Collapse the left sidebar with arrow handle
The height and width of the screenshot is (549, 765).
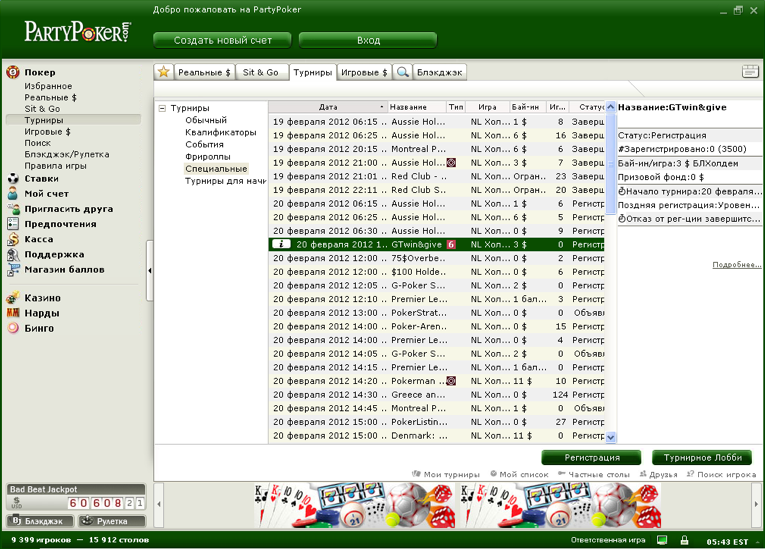pyautogui.click(x=150, y=270)
